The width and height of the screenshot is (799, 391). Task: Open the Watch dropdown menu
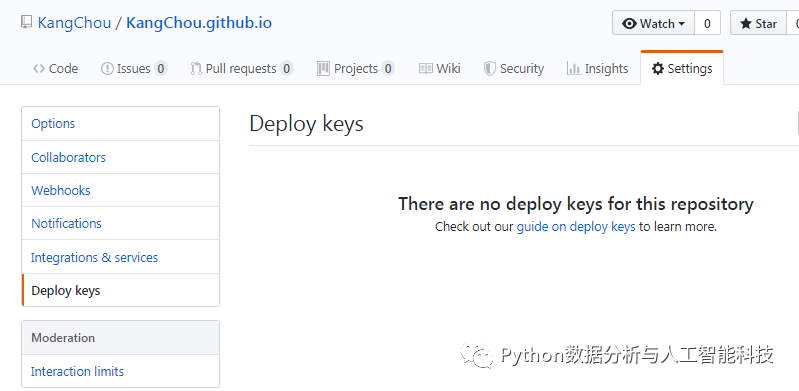pos(653,23)
